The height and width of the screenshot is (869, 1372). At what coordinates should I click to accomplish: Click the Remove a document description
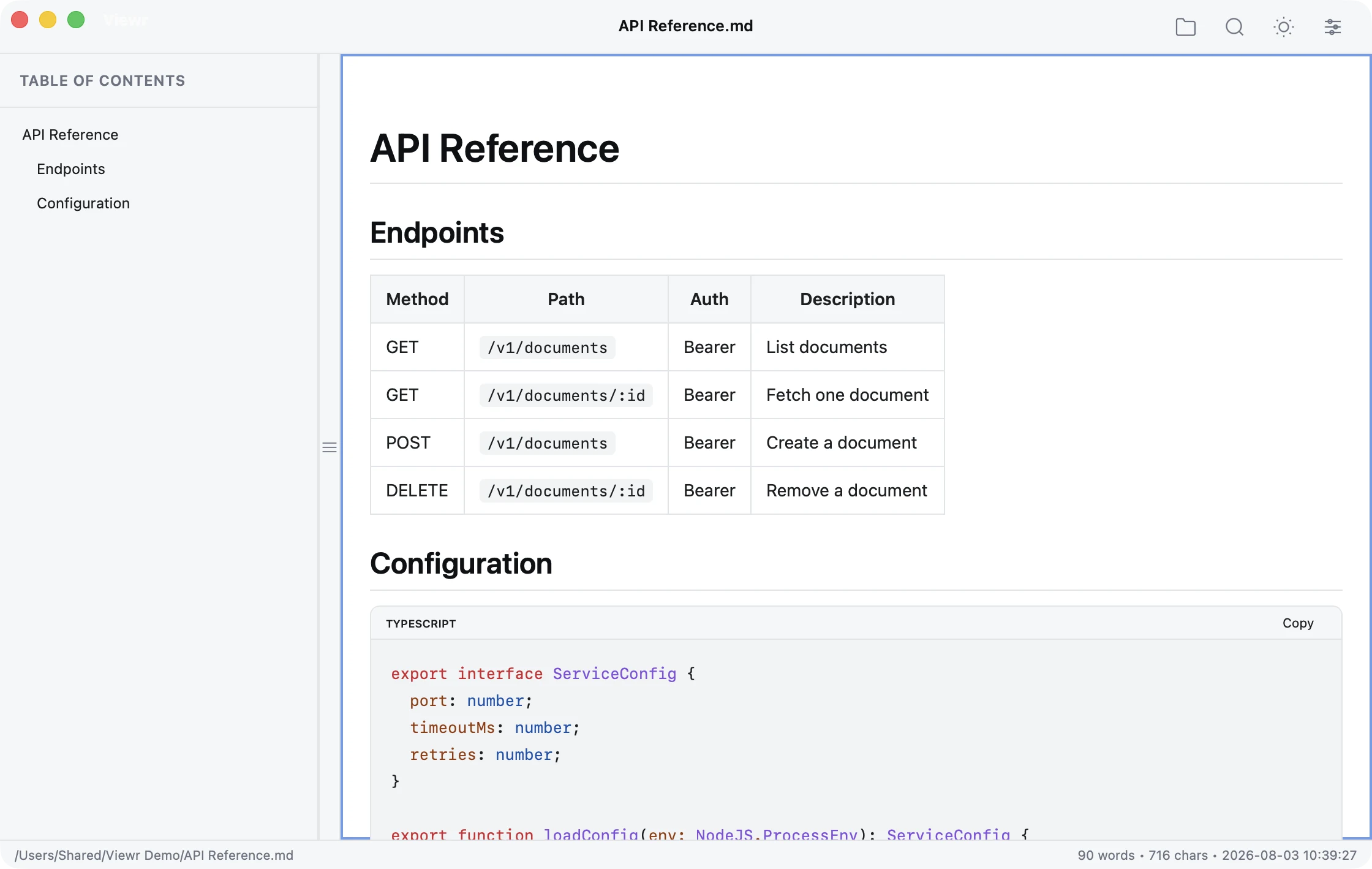[846, 490]
